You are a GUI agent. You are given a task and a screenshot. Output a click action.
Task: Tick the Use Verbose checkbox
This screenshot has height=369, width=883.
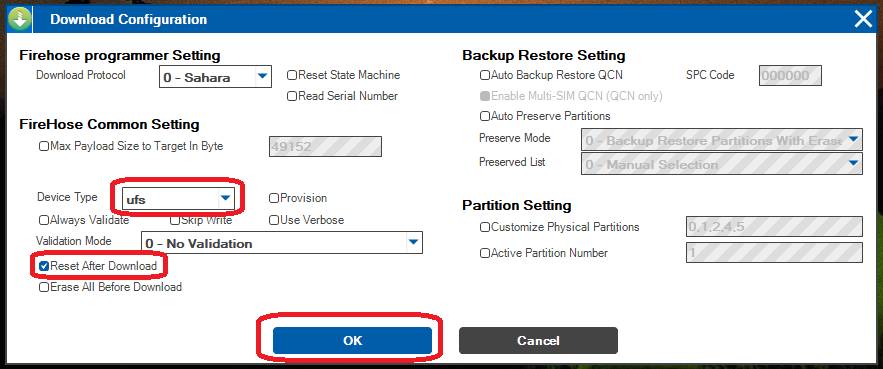coord(274,220)
